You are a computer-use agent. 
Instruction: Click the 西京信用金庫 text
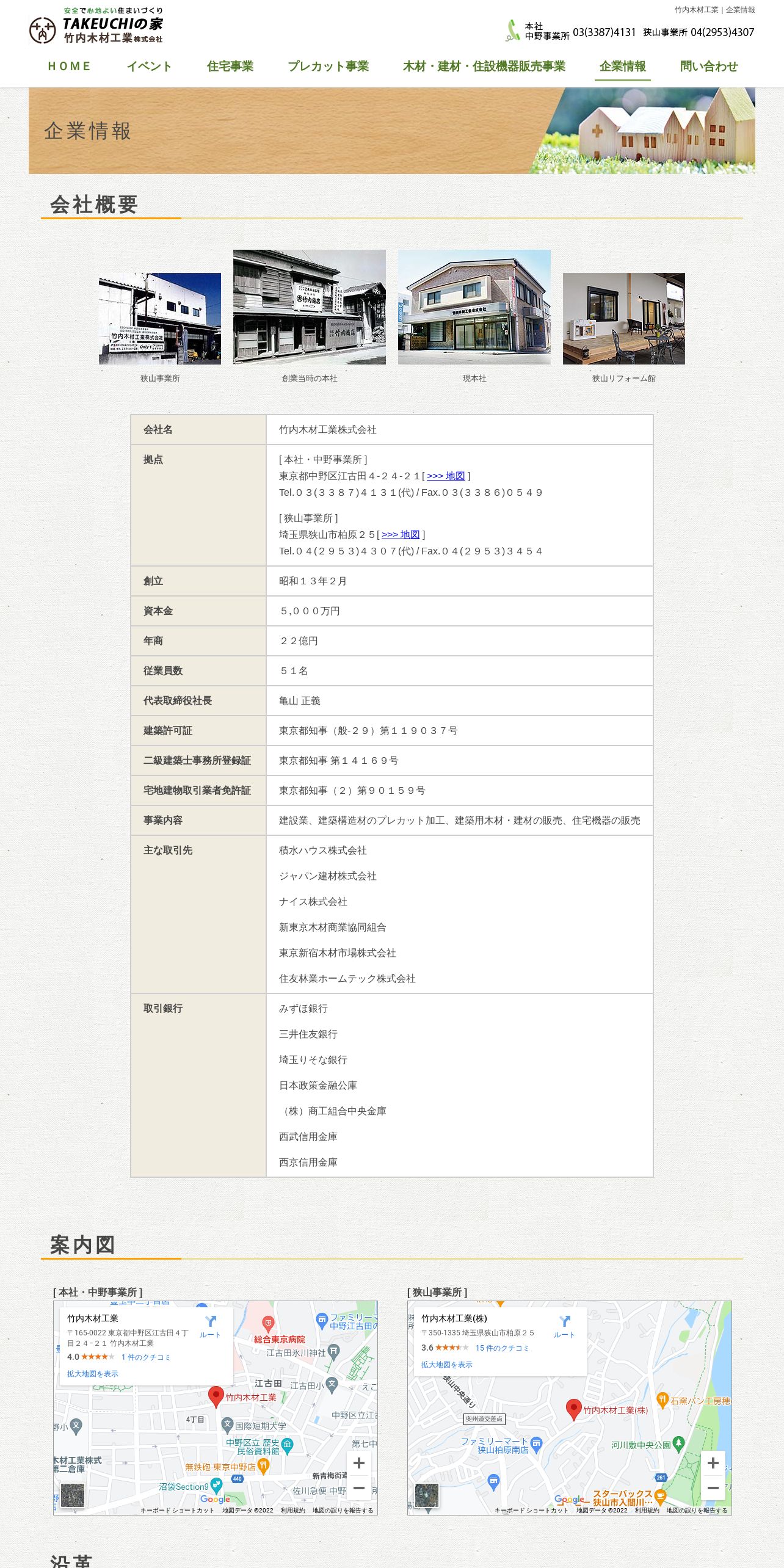point(308,1163)
